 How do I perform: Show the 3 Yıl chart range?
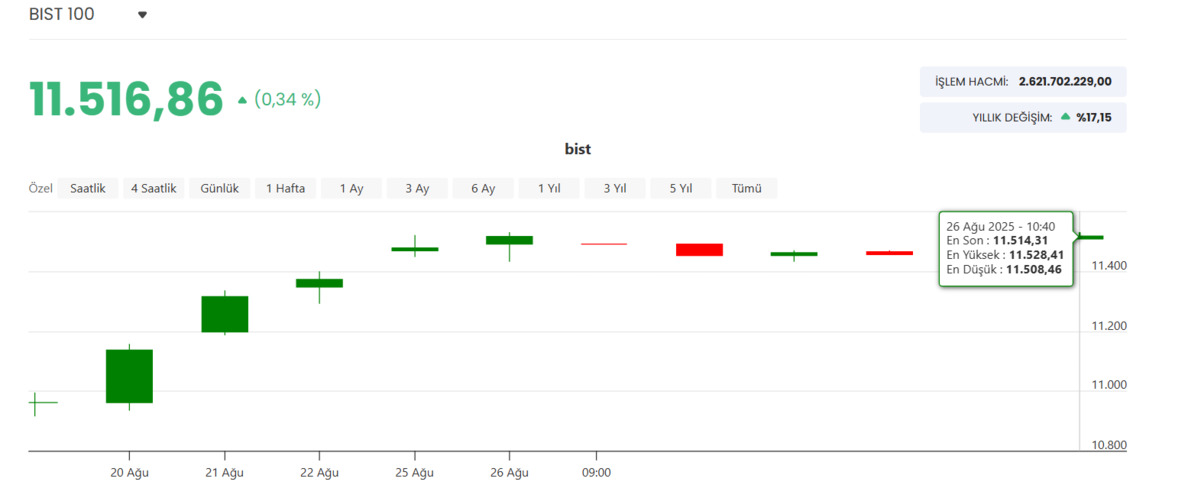point(615,188)
